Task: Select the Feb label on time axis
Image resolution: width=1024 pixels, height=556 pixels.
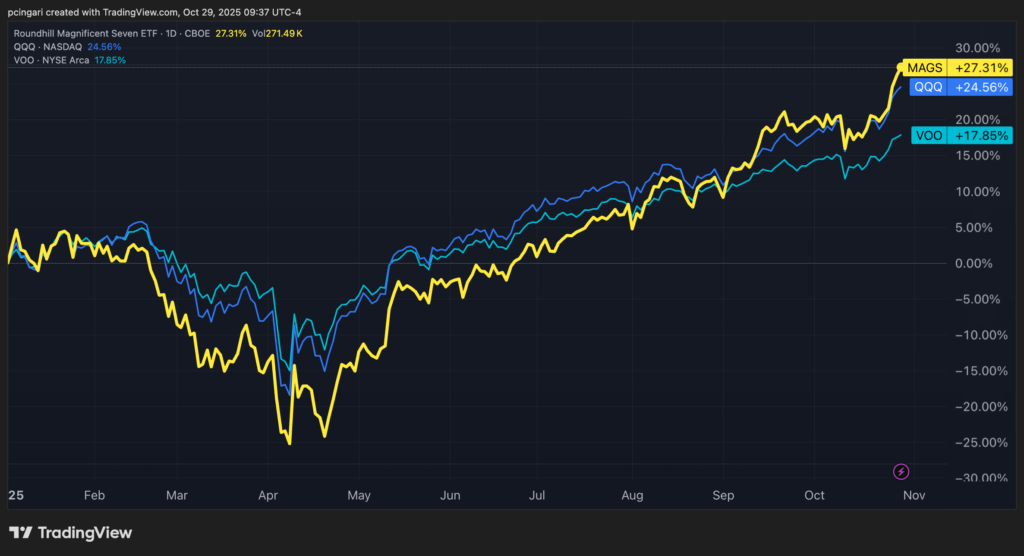Action: [94, 495]
